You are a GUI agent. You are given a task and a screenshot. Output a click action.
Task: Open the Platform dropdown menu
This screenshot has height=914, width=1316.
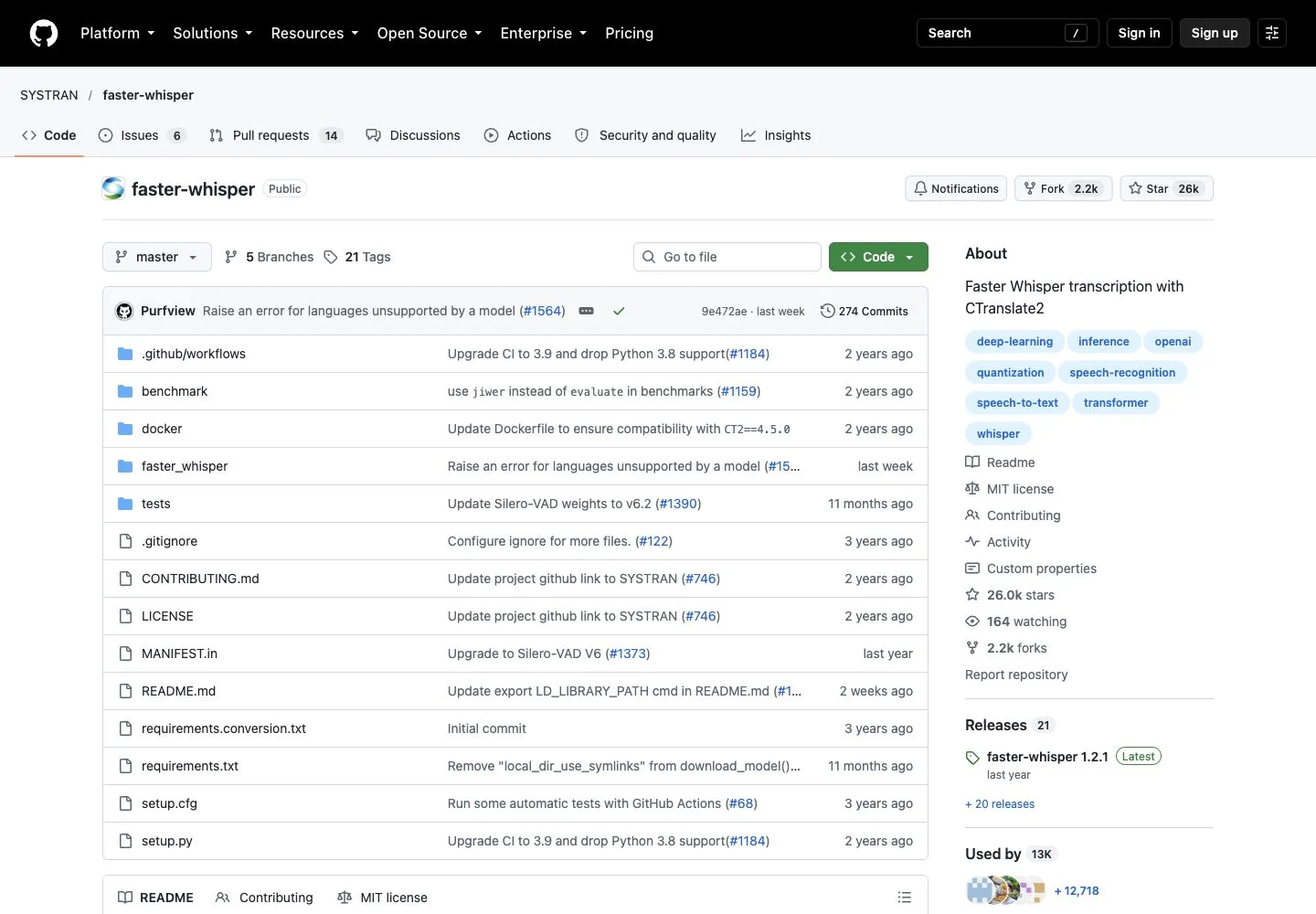[x=118, y=33]
